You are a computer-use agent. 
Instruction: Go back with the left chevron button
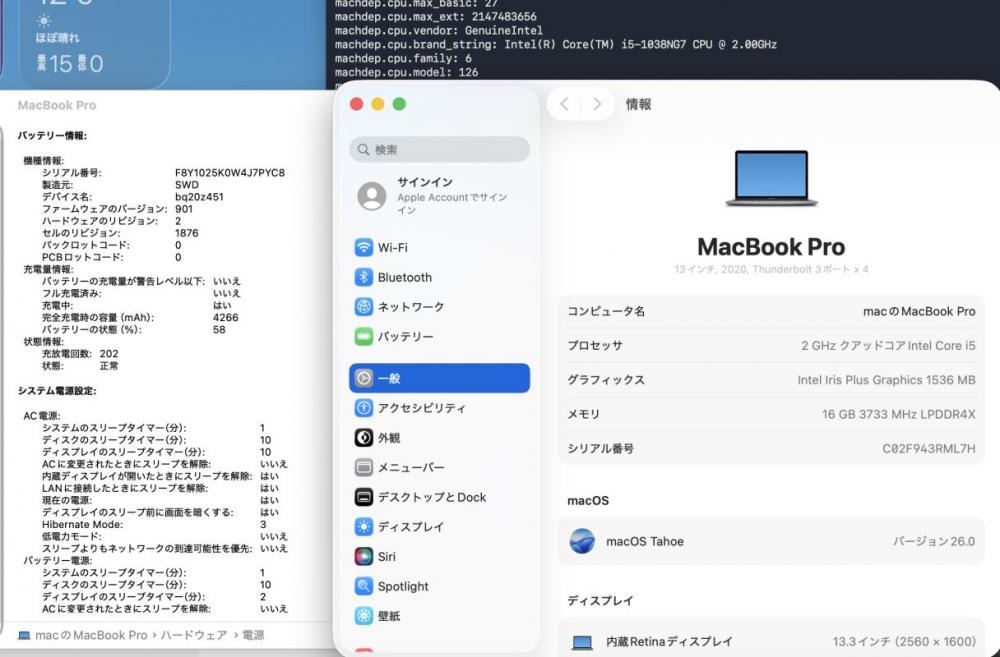[x=564, y=104]
